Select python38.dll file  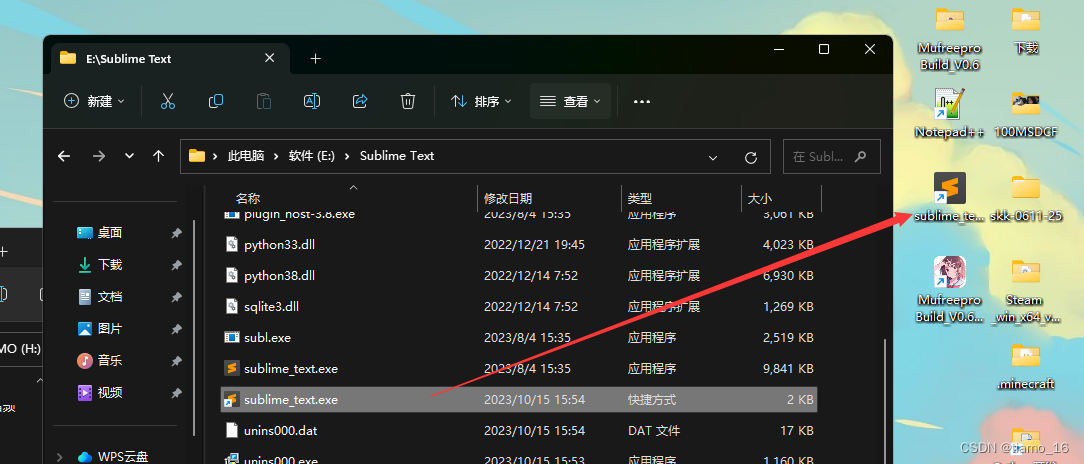coord(518,276)
